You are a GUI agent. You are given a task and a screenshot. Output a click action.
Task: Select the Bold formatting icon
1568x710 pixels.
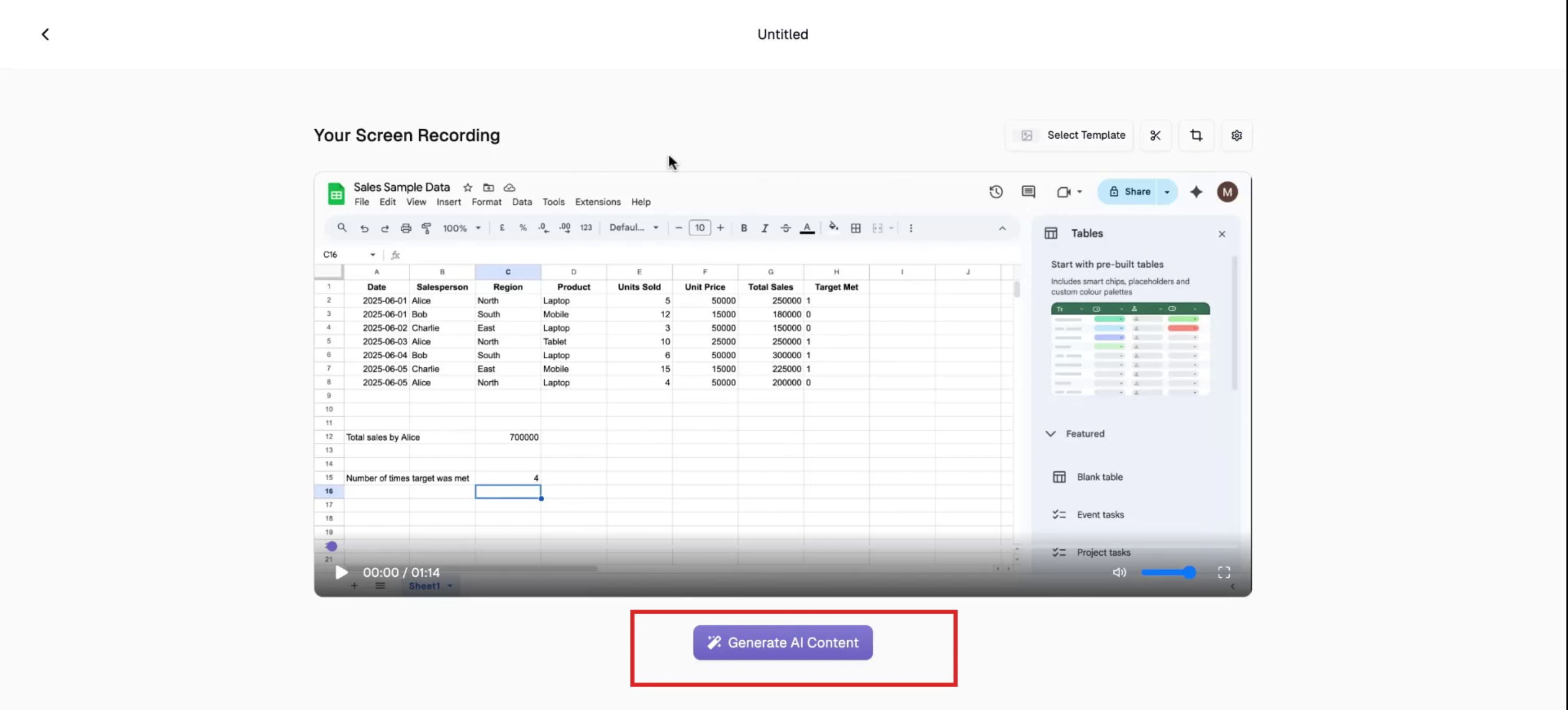tap(744, 228)
